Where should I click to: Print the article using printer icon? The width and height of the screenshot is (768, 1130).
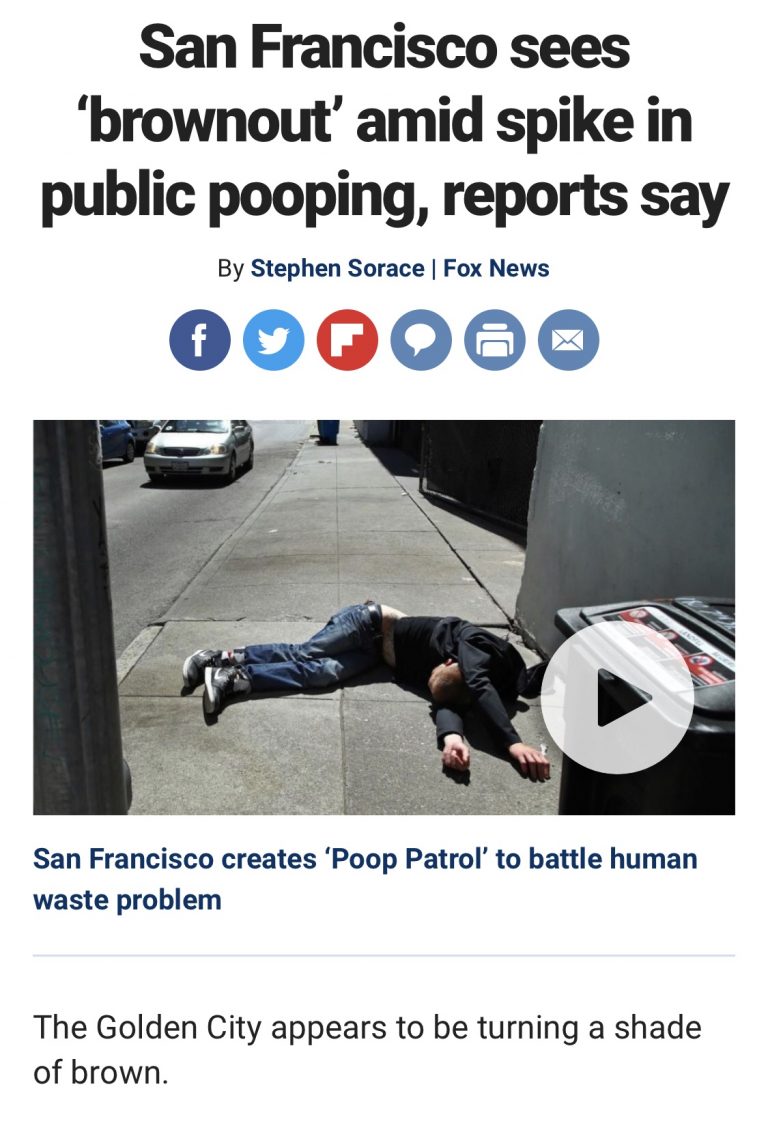(495, 340)
